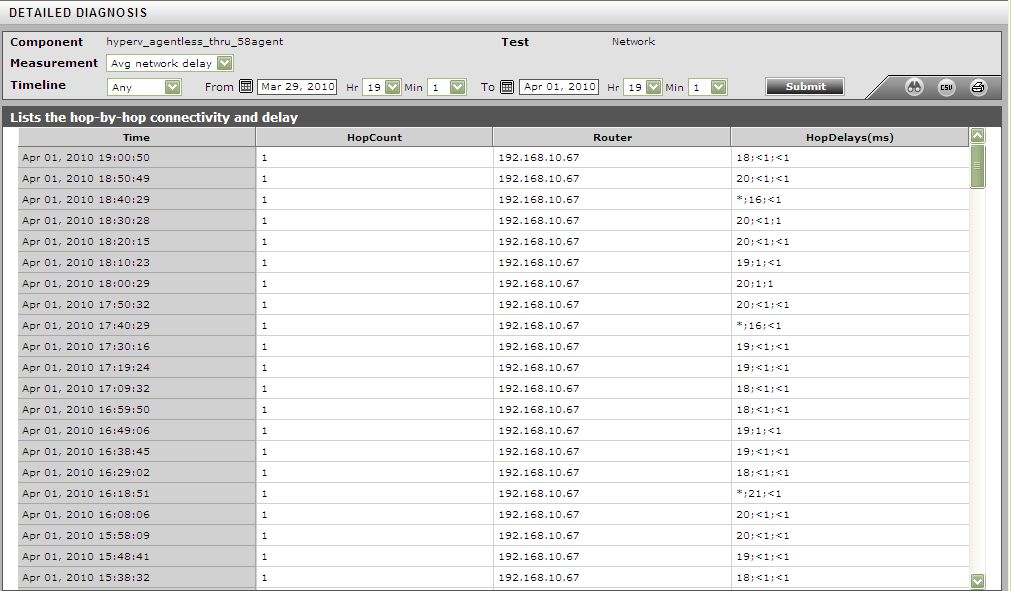This screenshot has height=591, width=1011.
Task: Click component name hyperv_agentless_thru_58agent
Action: (x=195, y=41)
